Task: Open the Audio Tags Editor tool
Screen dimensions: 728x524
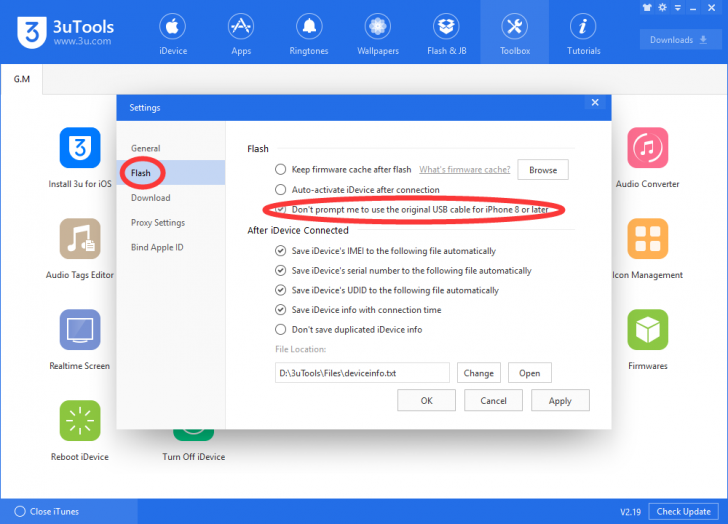Action: click(x=80, y=249)
